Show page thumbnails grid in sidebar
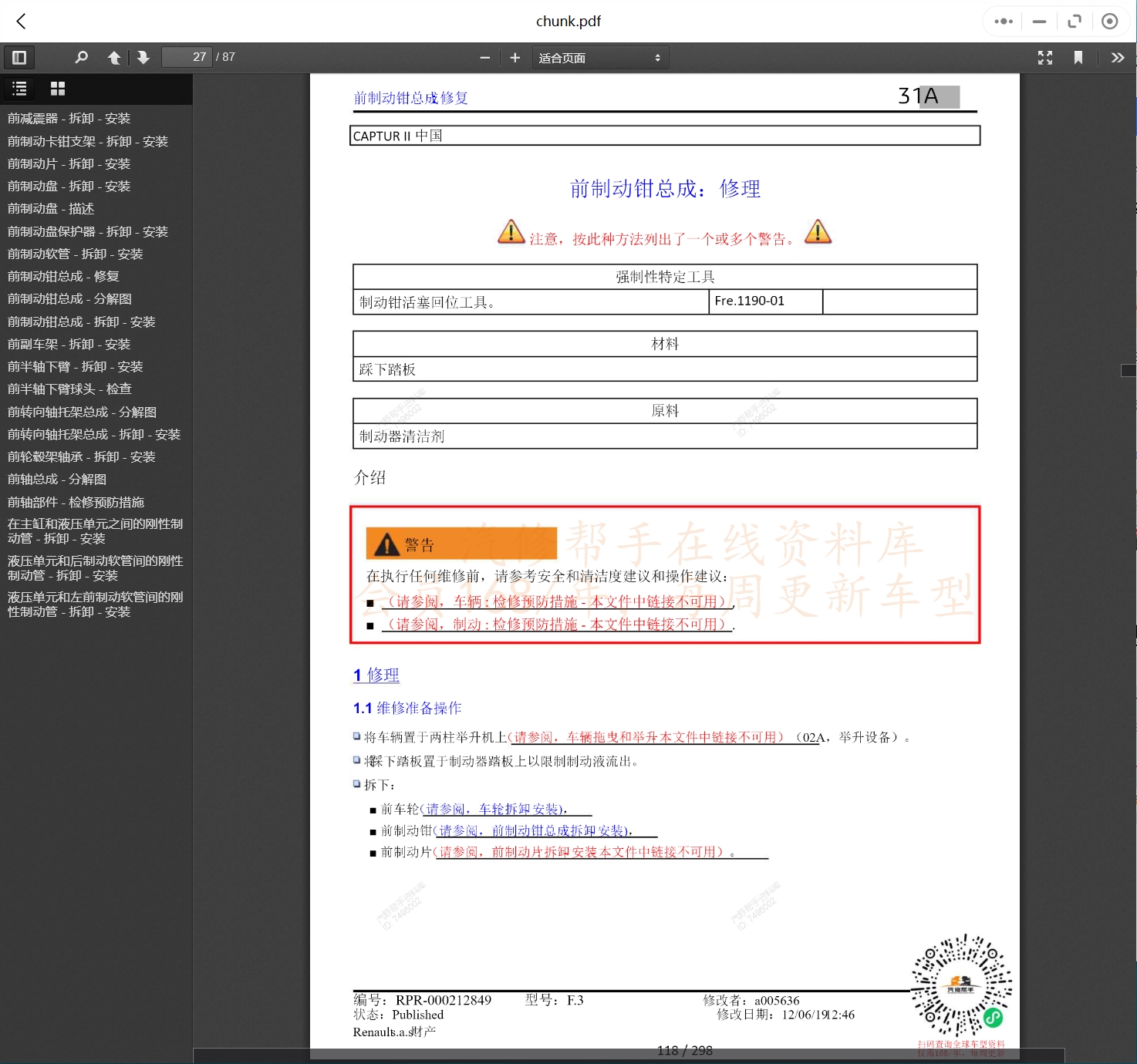 [57, 89]
